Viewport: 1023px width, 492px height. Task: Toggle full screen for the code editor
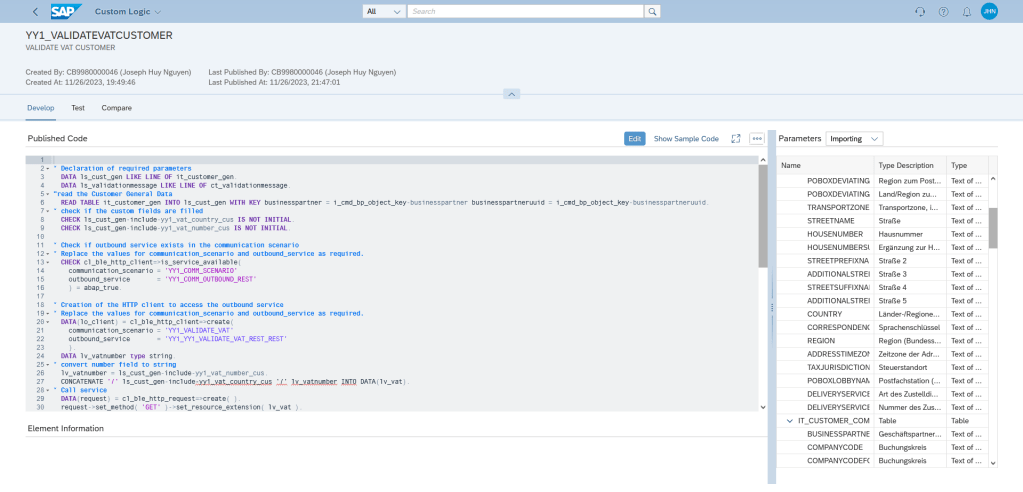click(736, 138)
